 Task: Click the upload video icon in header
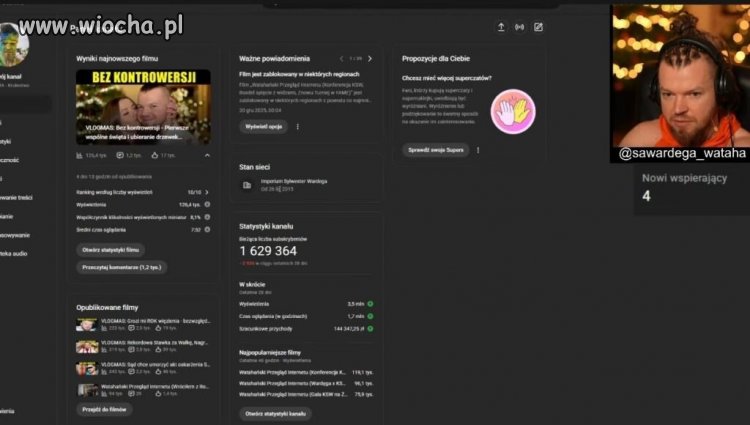click(501, 27)
